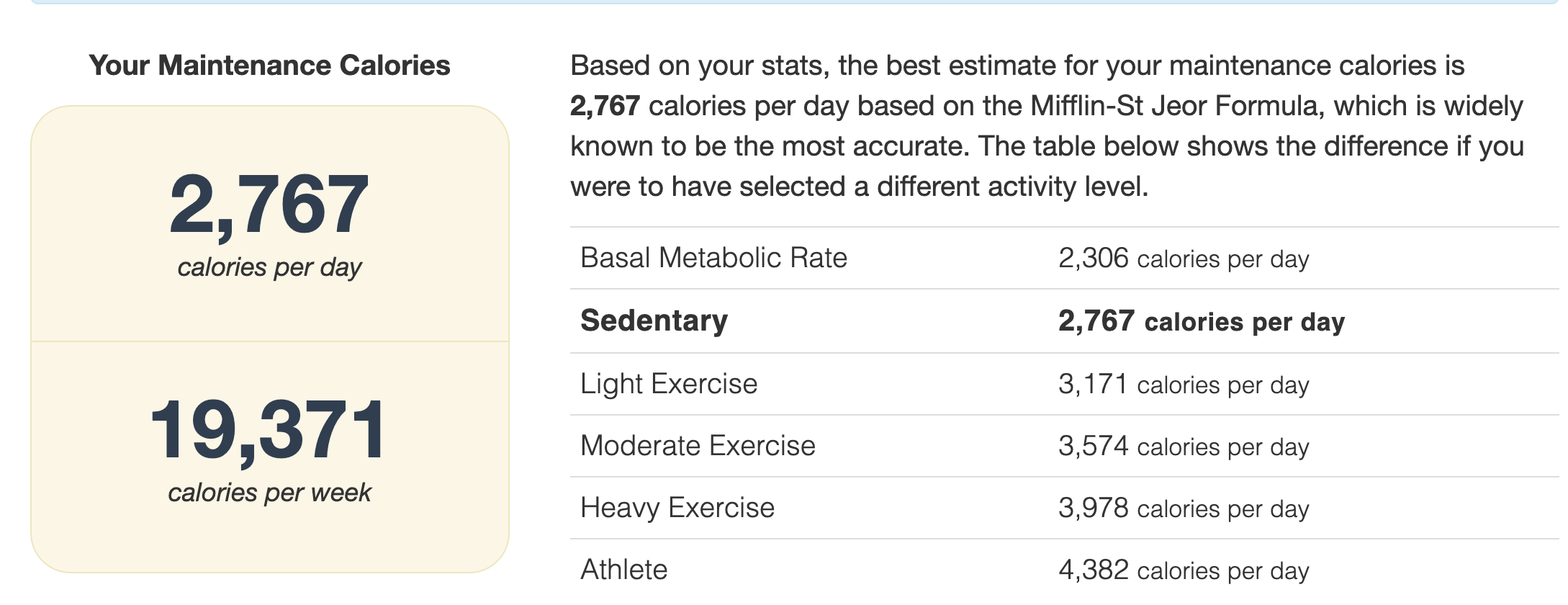This screenshot has height=605, width=1568.
Task: Select the Light Exercise row label
Action: tap(669, 384)
